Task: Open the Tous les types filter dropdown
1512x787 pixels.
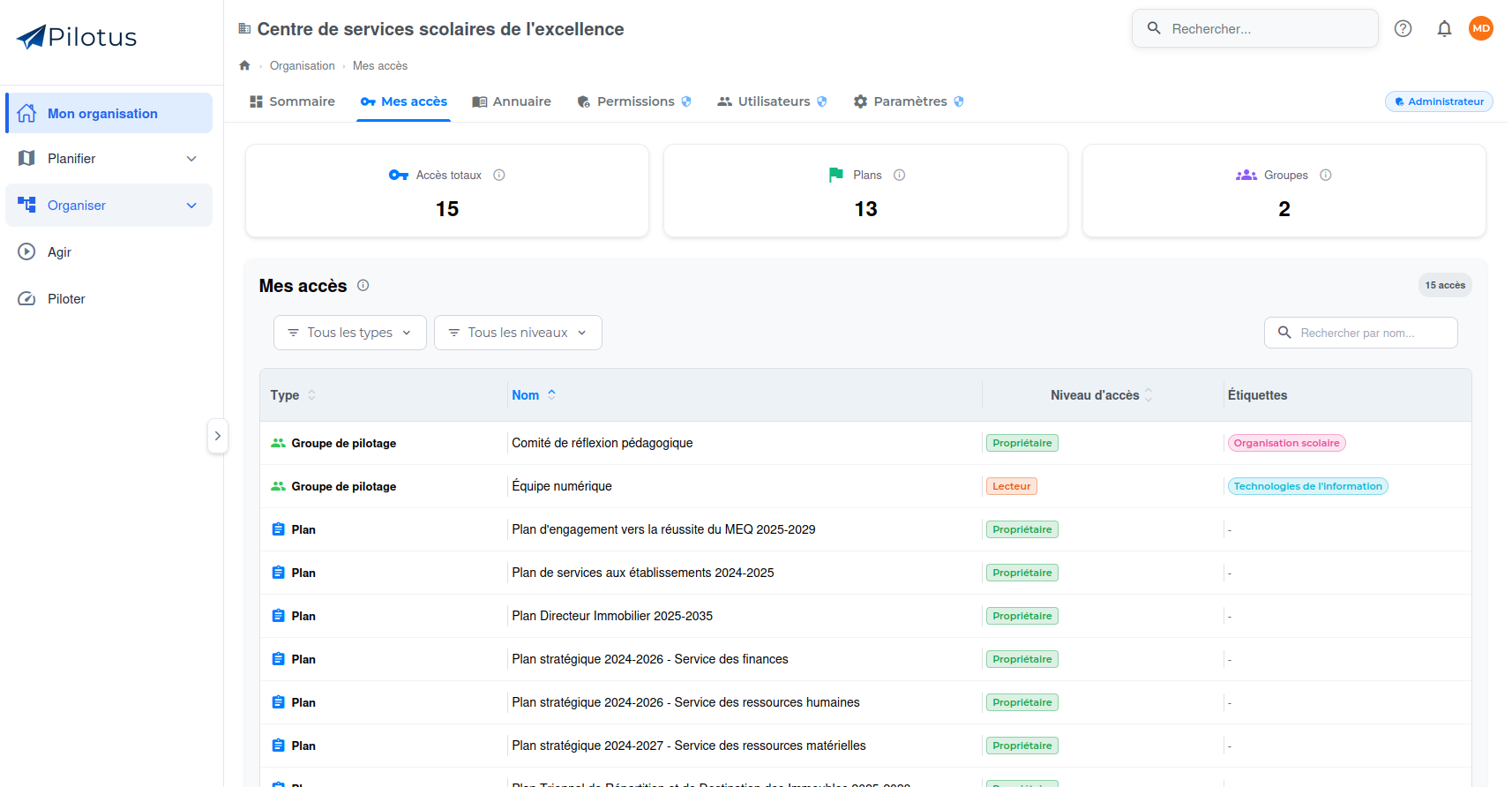Action: [x=350, y=333]
